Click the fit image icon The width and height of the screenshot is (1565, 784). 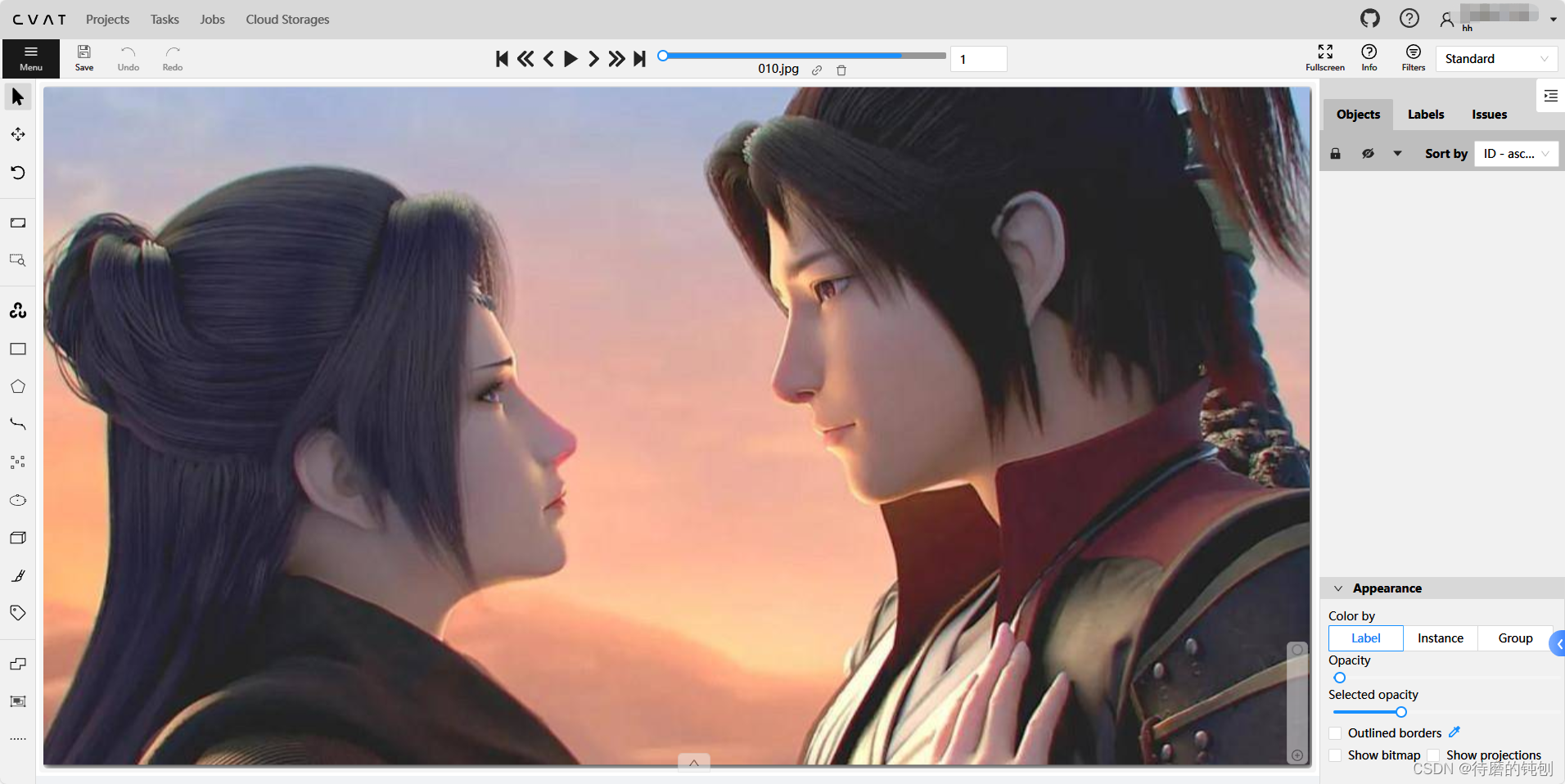[x=17, y=223]
